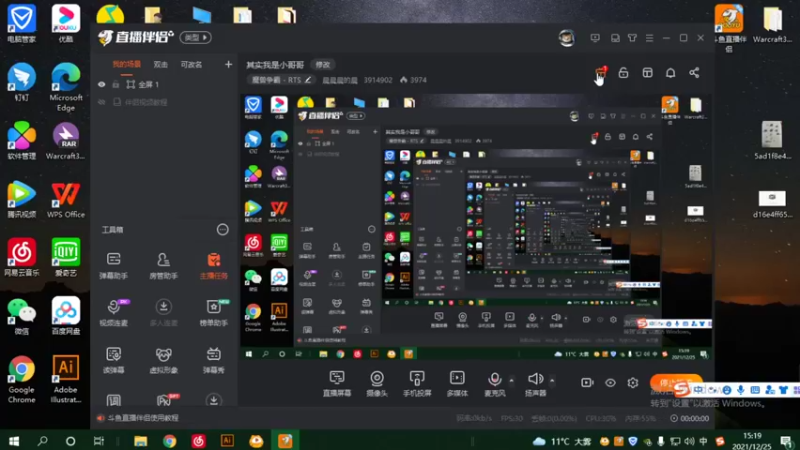
Task: Open 斗鱼直播伴侣使用教程 link
Action: pyautogui.click(x=143, y=418)
